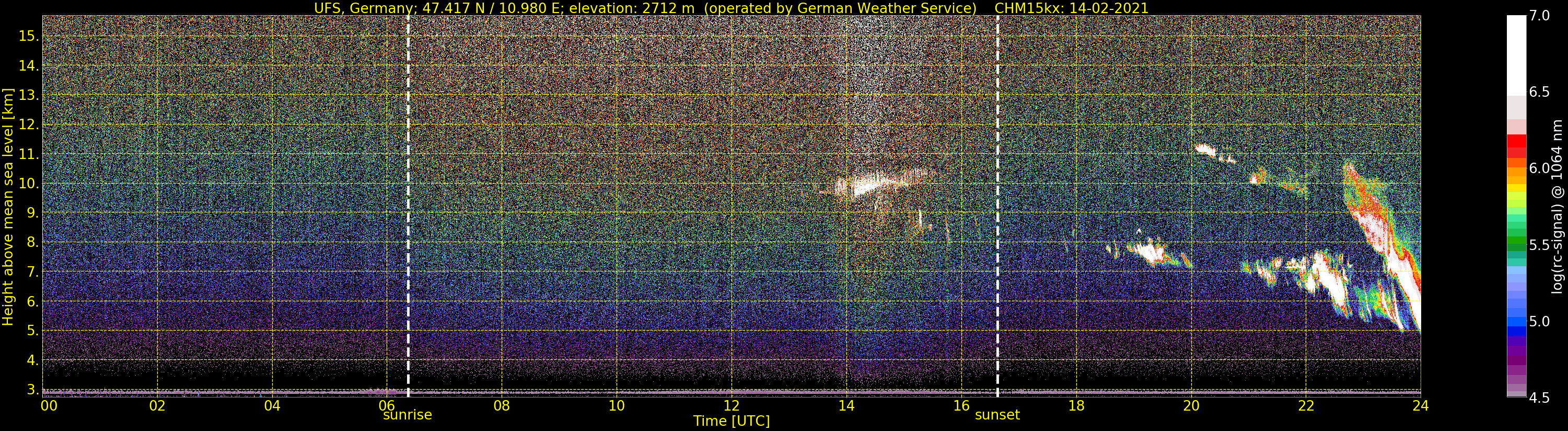Click the '14' time tick label
The image size is (1568, 431).
coord(846,405)
